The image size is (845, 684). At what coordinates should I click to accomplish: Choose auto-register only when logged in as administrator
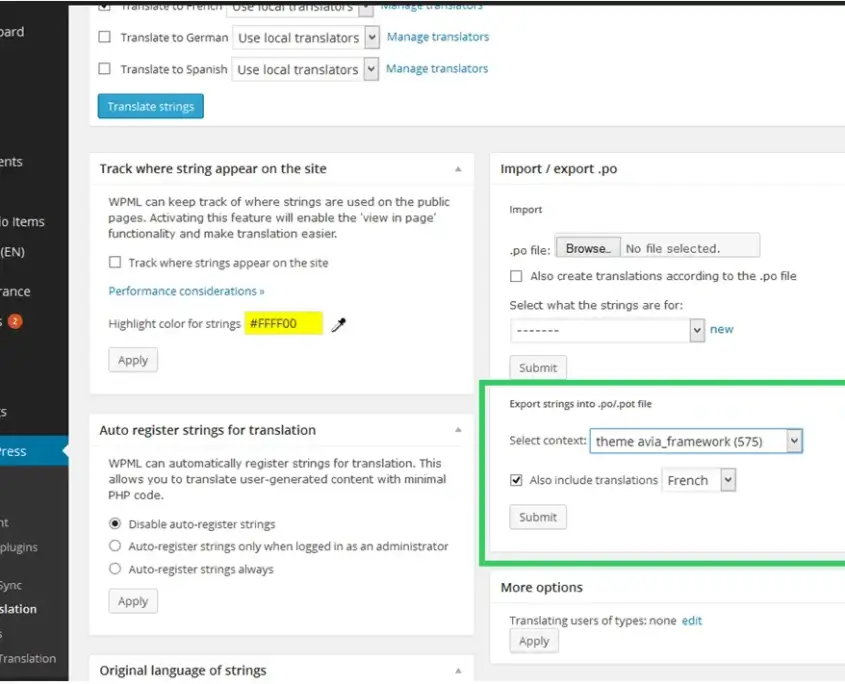click(116, 546)
